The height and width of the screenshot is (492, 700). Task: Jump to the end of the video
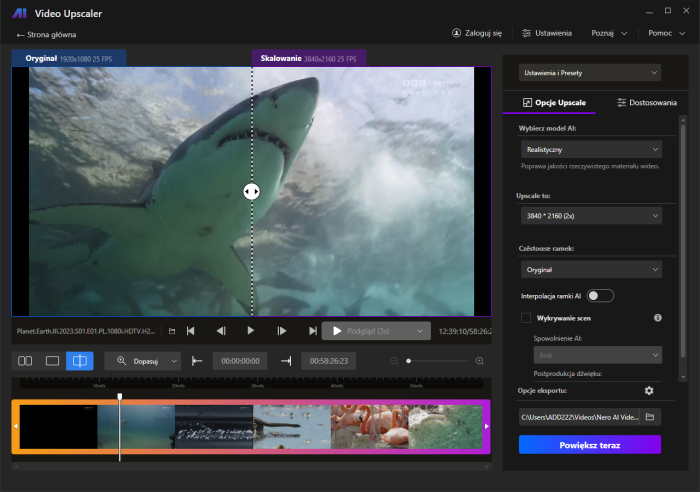click(x=312, y=331)
